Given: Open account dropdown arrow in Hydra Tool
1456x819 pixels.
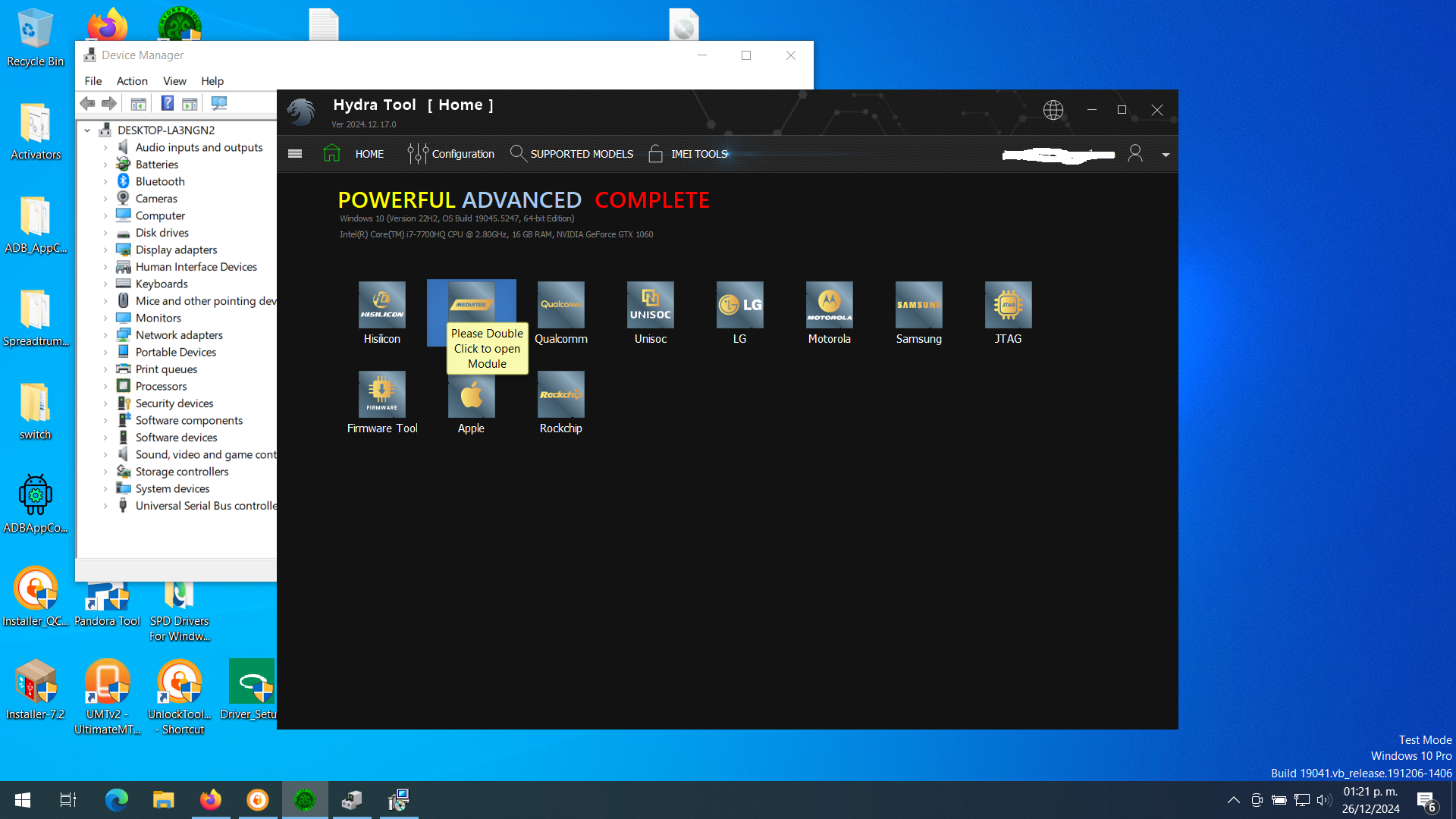Looking at the screenshot, I should pyautogui.click(x=1166, y=155).
